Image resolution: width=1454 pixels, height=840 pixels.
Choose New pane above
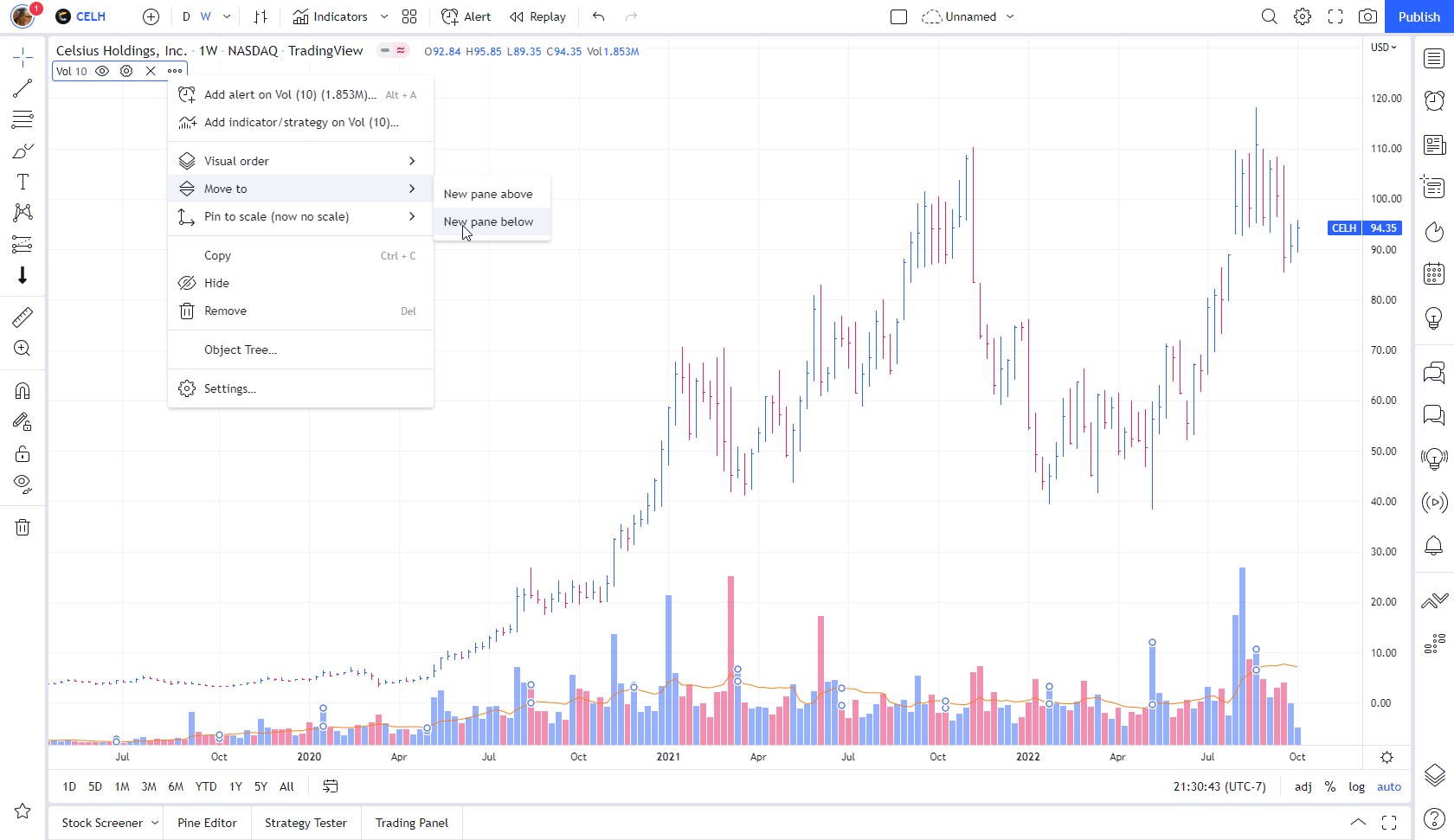492,194
